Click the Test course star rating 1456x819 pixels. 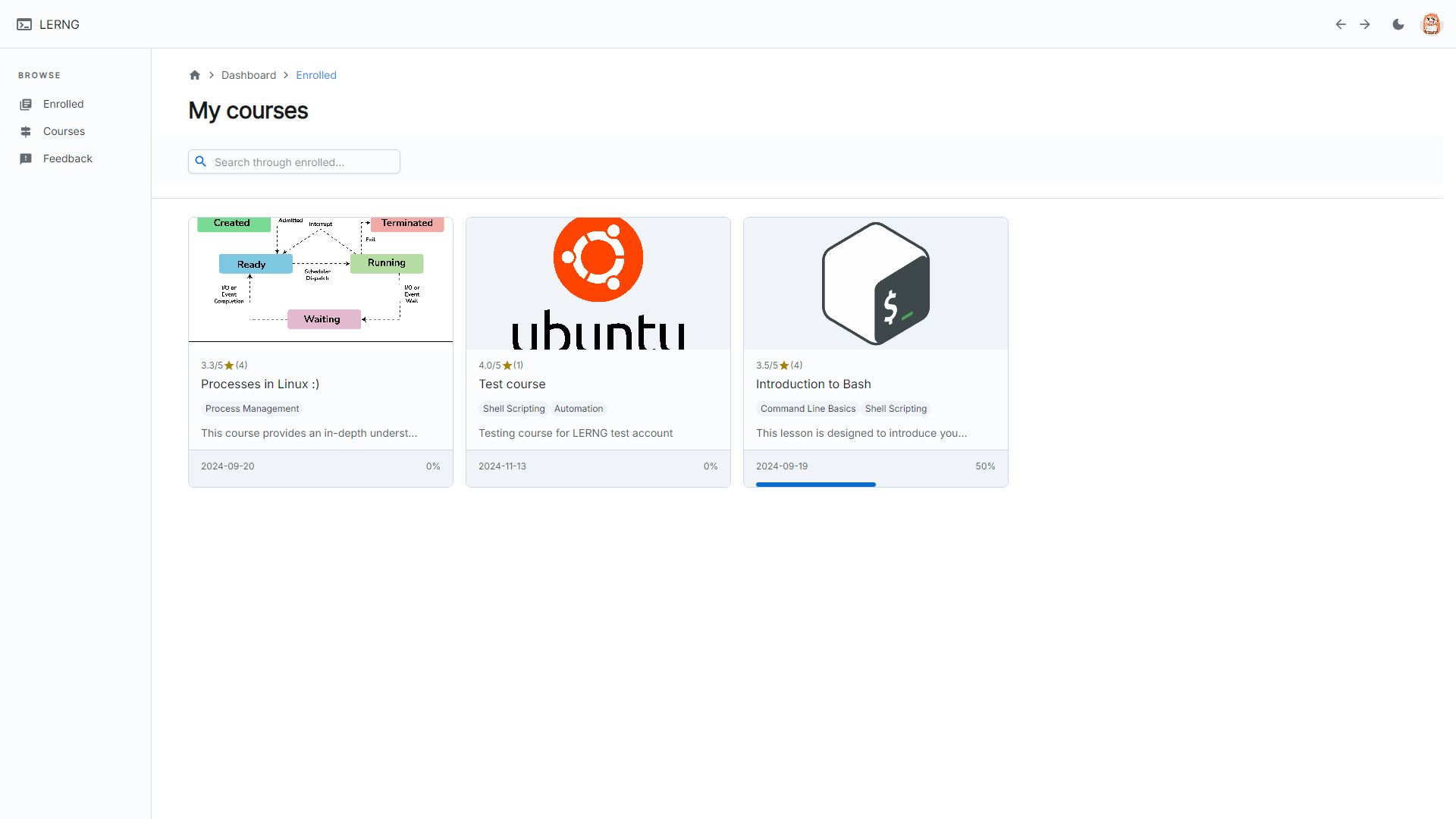pos(501,366)
